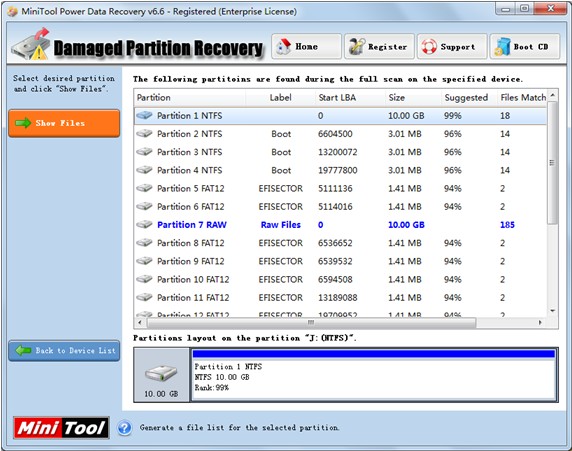
Task: Click the Boot CD button
Action: 525,46
